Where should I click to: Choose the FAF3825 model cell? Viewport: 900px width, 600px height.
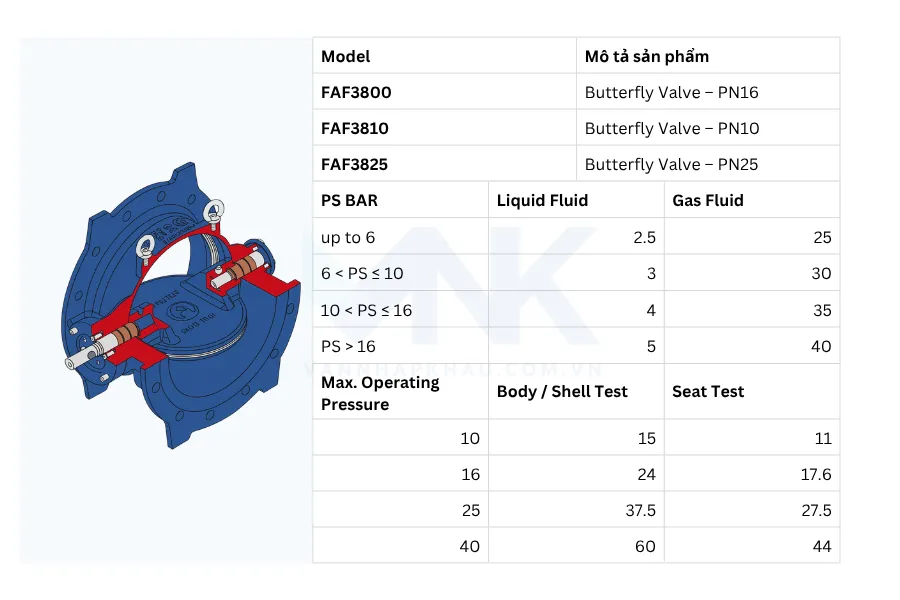pos(355,164)
